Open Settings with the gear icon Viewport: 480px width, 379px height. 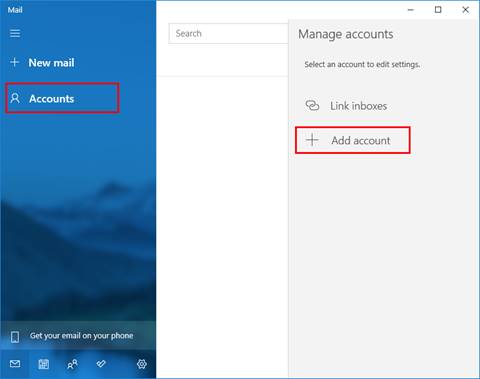(142, 364)
